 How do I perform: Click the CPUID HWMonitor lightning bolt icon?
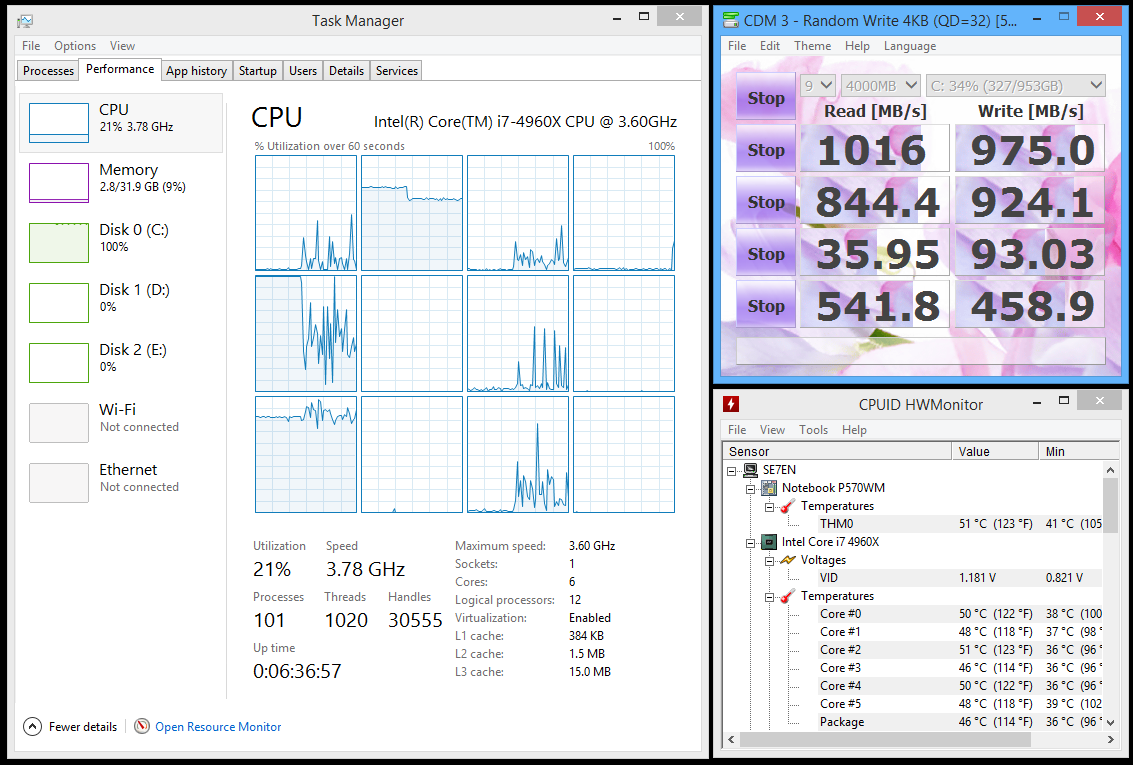[x=731, y=404]
